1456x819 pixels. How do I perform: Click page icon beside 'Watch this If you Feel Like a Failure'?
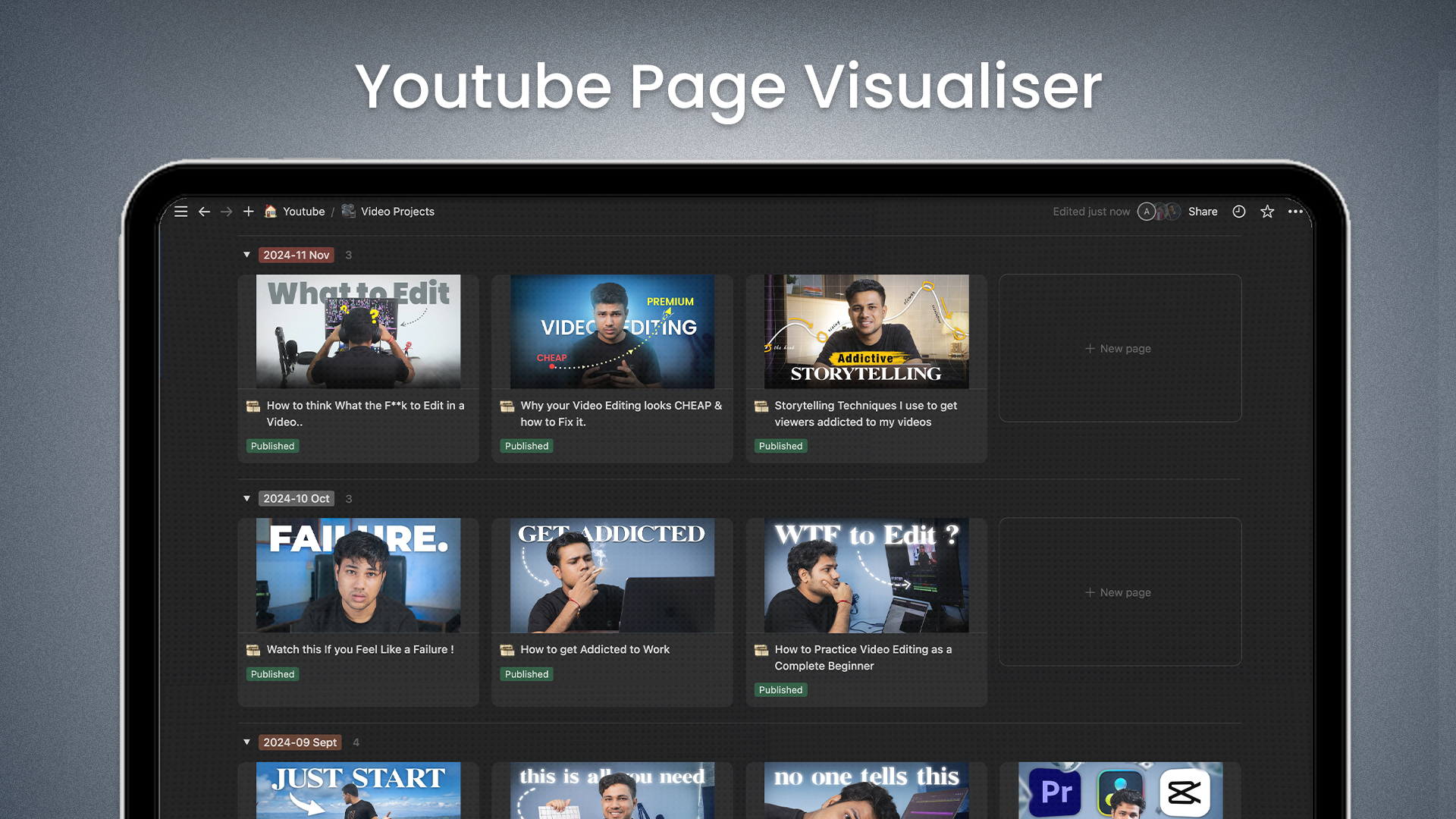(253, 650)
